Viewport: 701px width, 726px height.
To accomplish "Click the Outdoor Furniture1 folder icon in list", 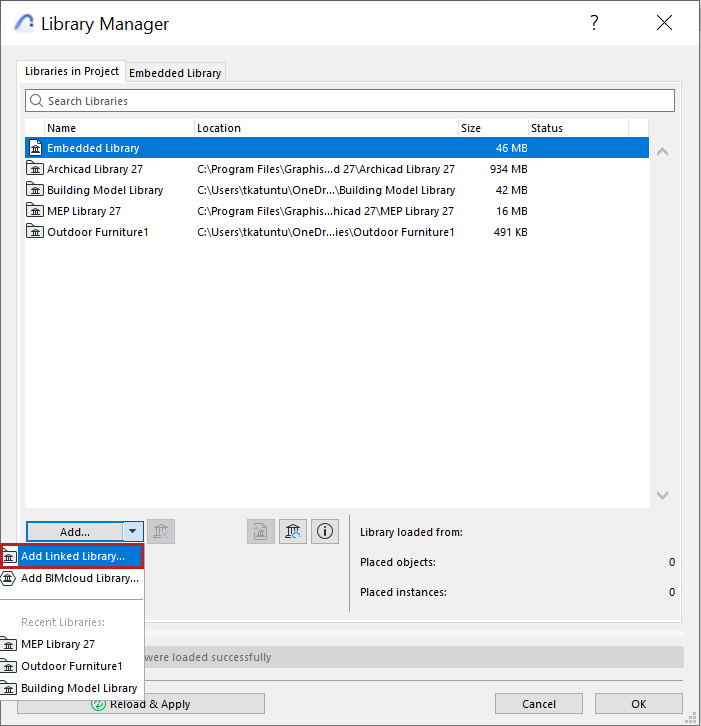I will click(x=35, y=232).
